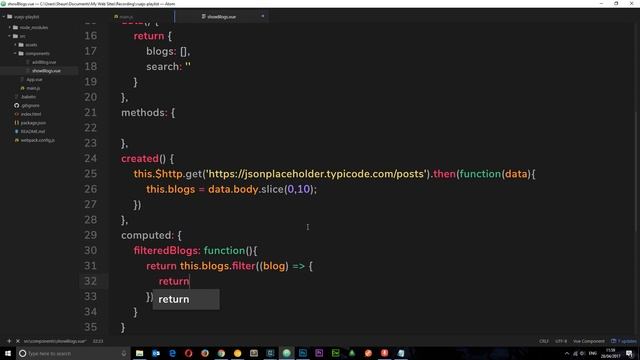The image size is (640, 360).
Task: Click on 'computed: {' in the code
Action: tap(151, 235)
